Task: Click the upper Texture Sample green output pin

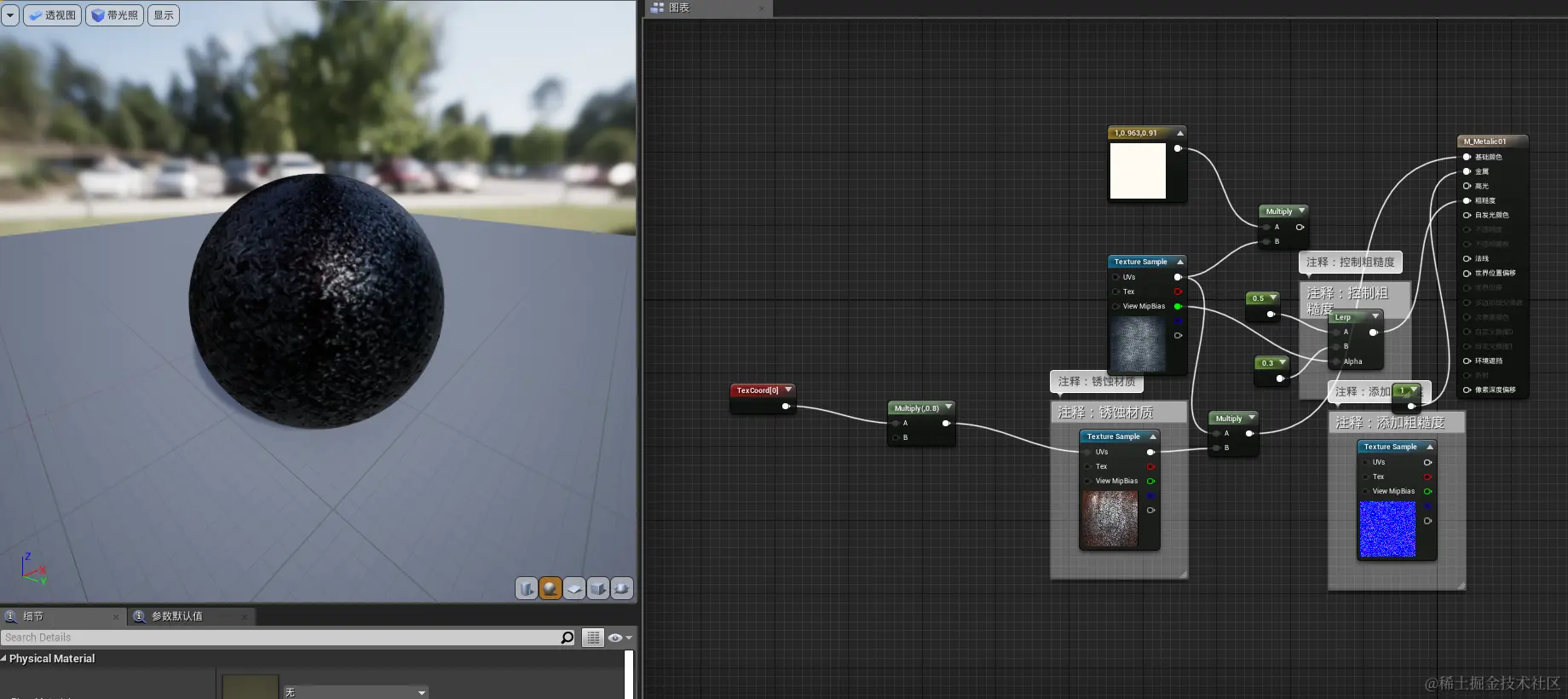Action: [1178, 306]
